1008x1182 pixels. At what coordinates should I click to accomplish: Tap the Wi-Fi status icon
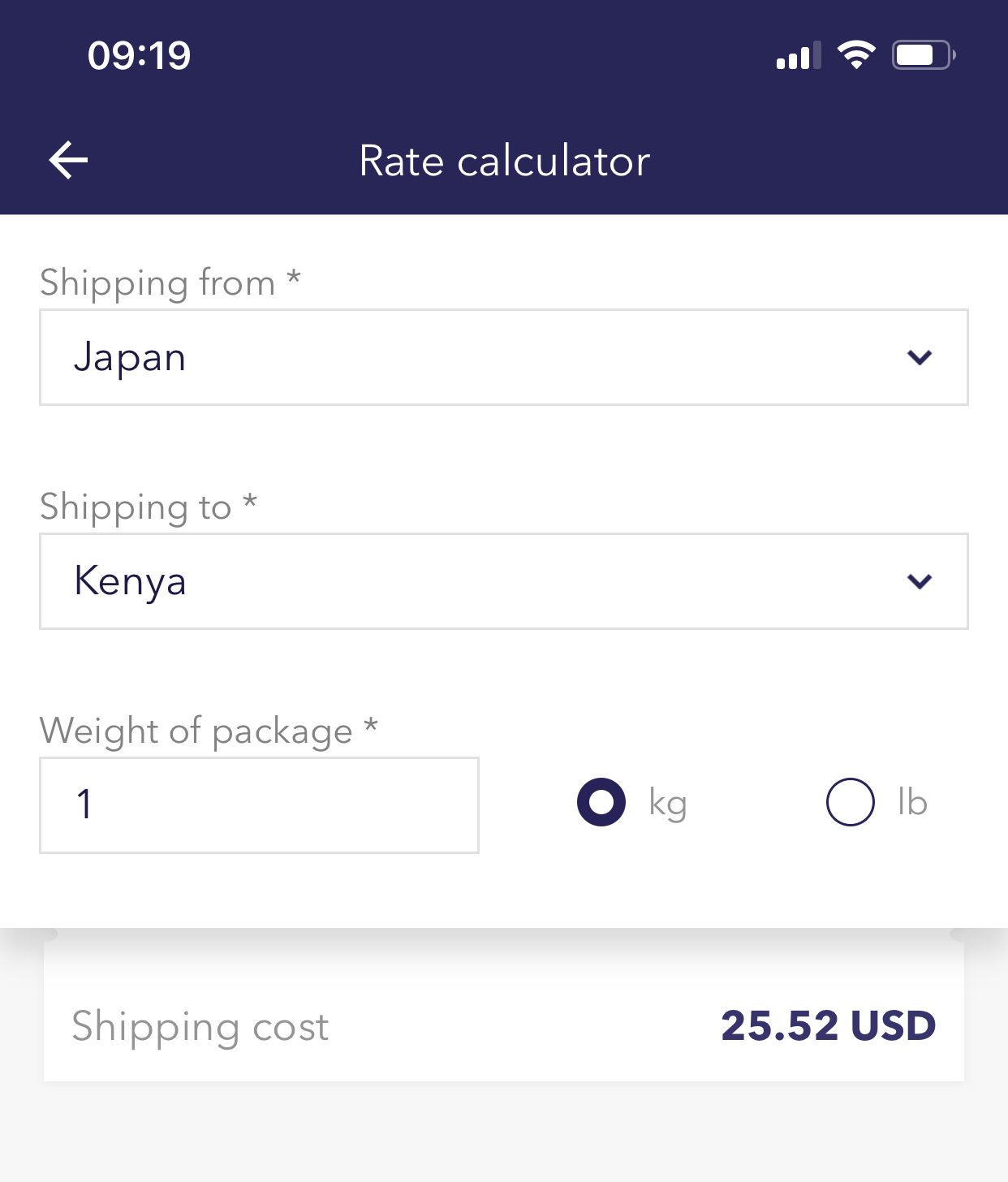(x=856, y=55)
